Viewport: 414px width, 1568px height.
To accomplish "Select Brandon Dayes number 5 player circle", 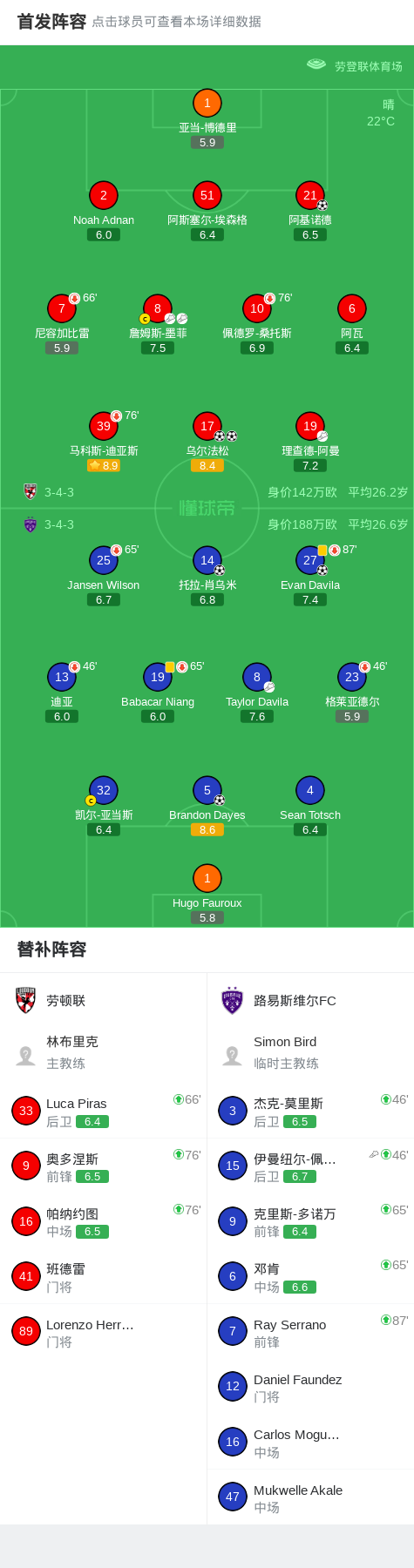I will point(207,790).
